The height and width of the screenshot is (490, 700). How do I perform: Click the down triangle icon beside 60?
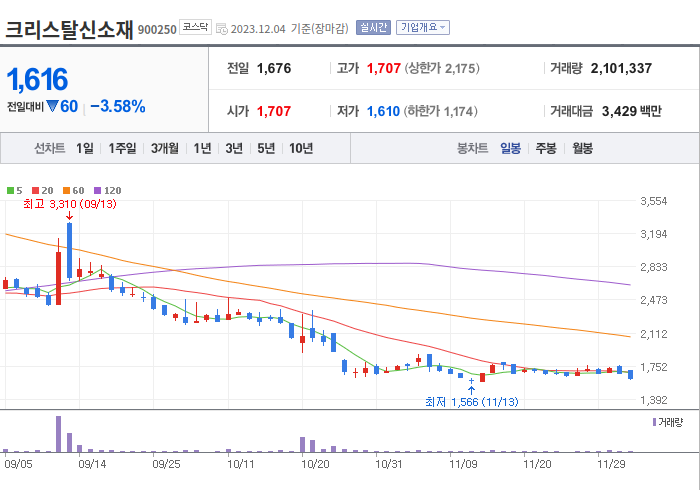click(52, 106)
